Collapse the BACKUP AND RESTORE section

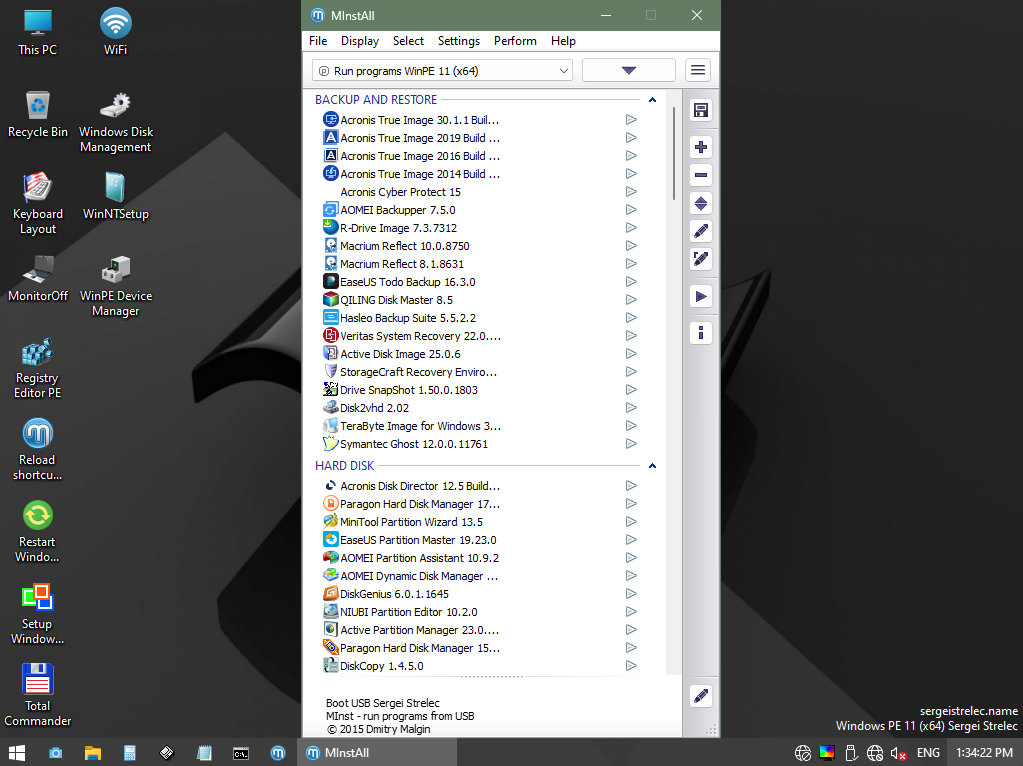tap(652, 100)
